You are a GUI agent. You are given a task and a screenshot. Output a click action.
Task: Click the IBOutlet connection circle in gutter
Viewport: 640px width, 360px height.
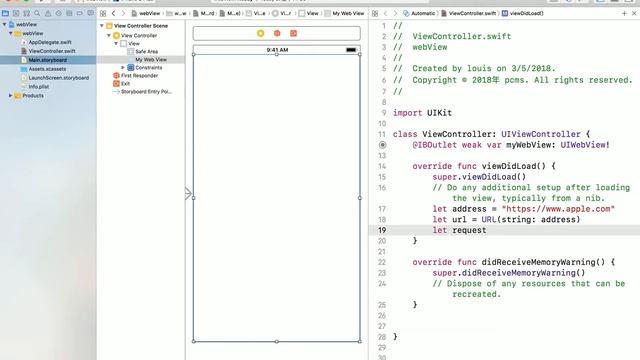pyautogui.click(x=382, y=145)
